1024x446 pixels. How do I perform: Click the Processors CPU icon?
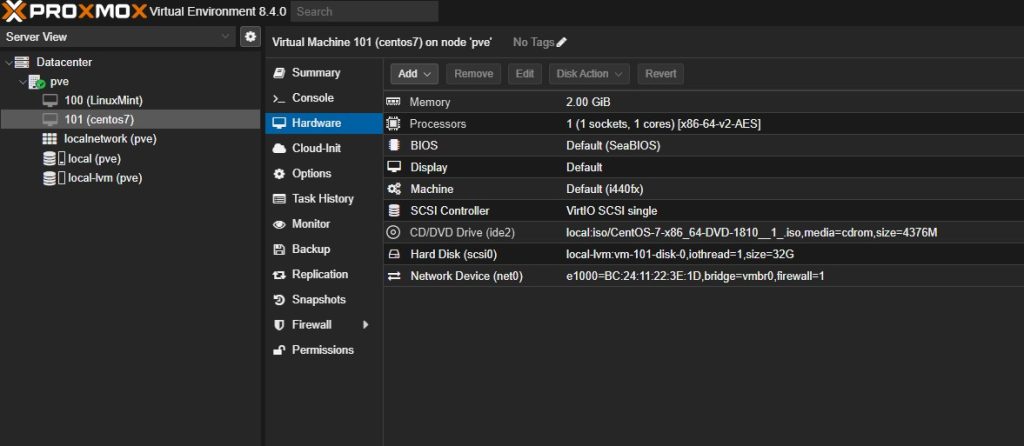pos(393,123)
